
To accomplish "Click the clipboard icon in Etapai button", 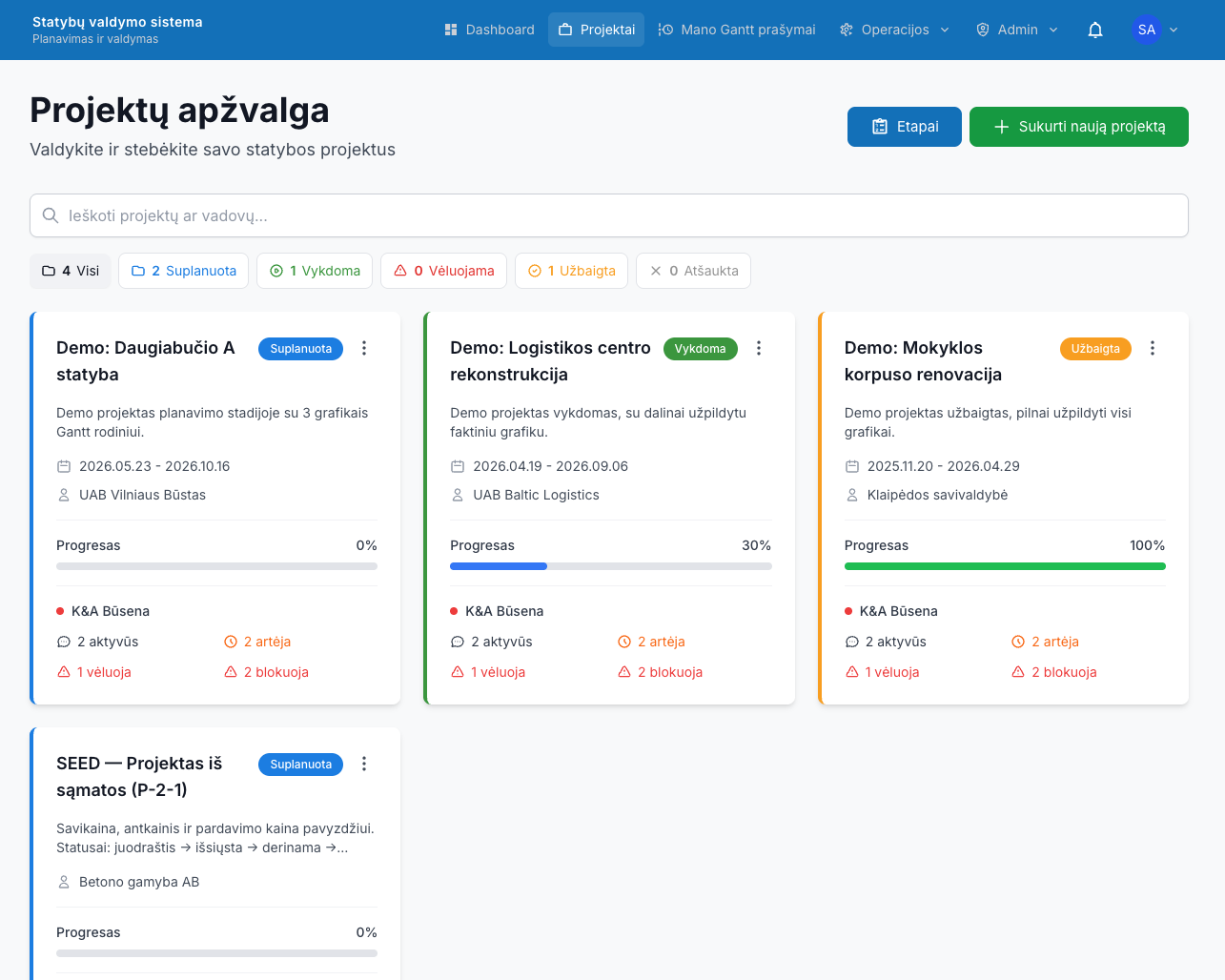I will (880, 127).
